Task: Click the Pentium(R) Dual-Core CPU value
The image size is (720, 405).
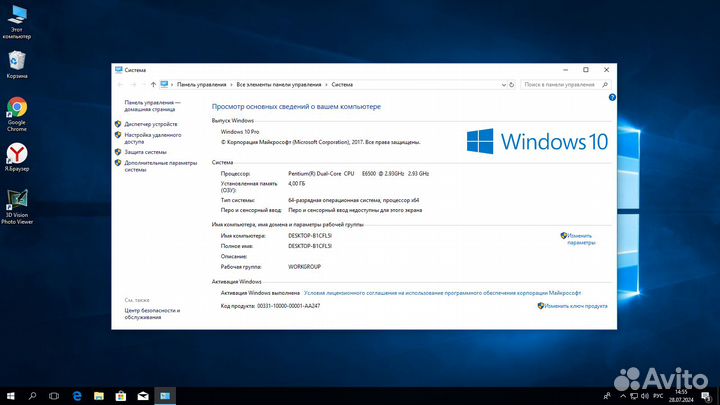Action: tap(359, 174)
